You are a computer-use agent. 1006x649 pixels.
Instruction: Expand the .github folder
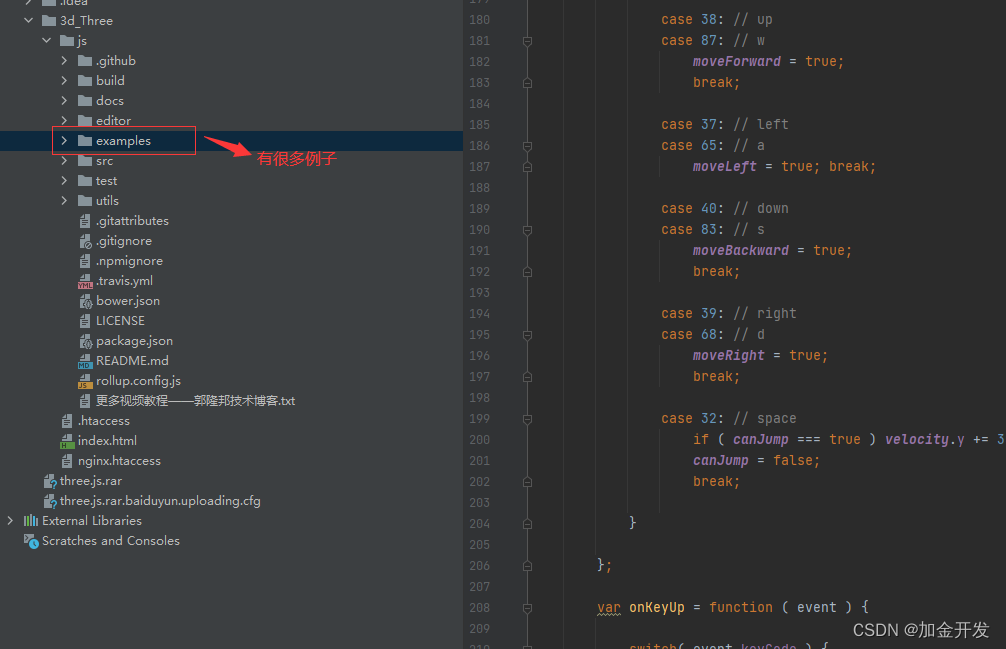[62, 60]
